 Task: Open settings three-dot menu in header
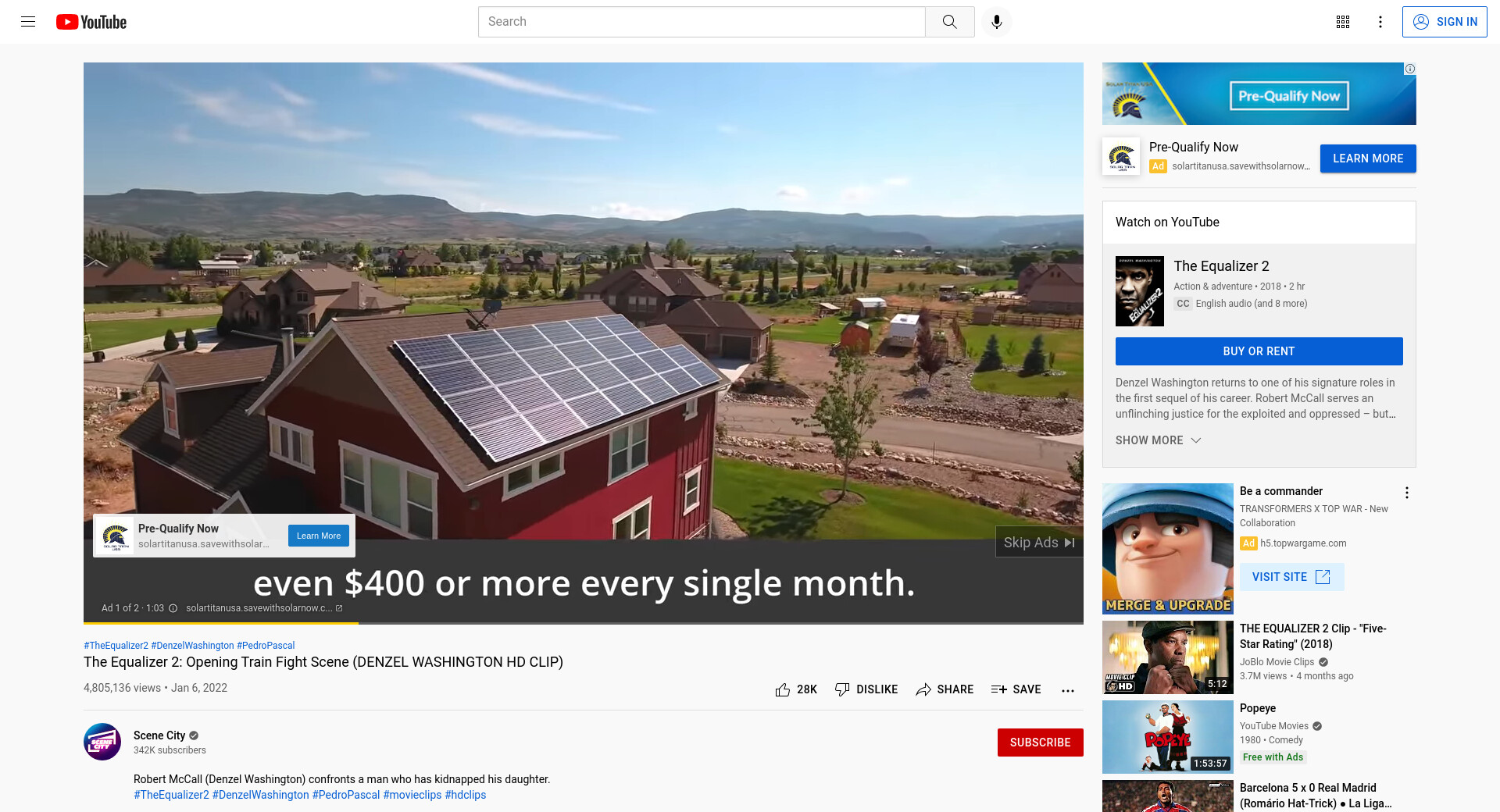point(1380,22)
